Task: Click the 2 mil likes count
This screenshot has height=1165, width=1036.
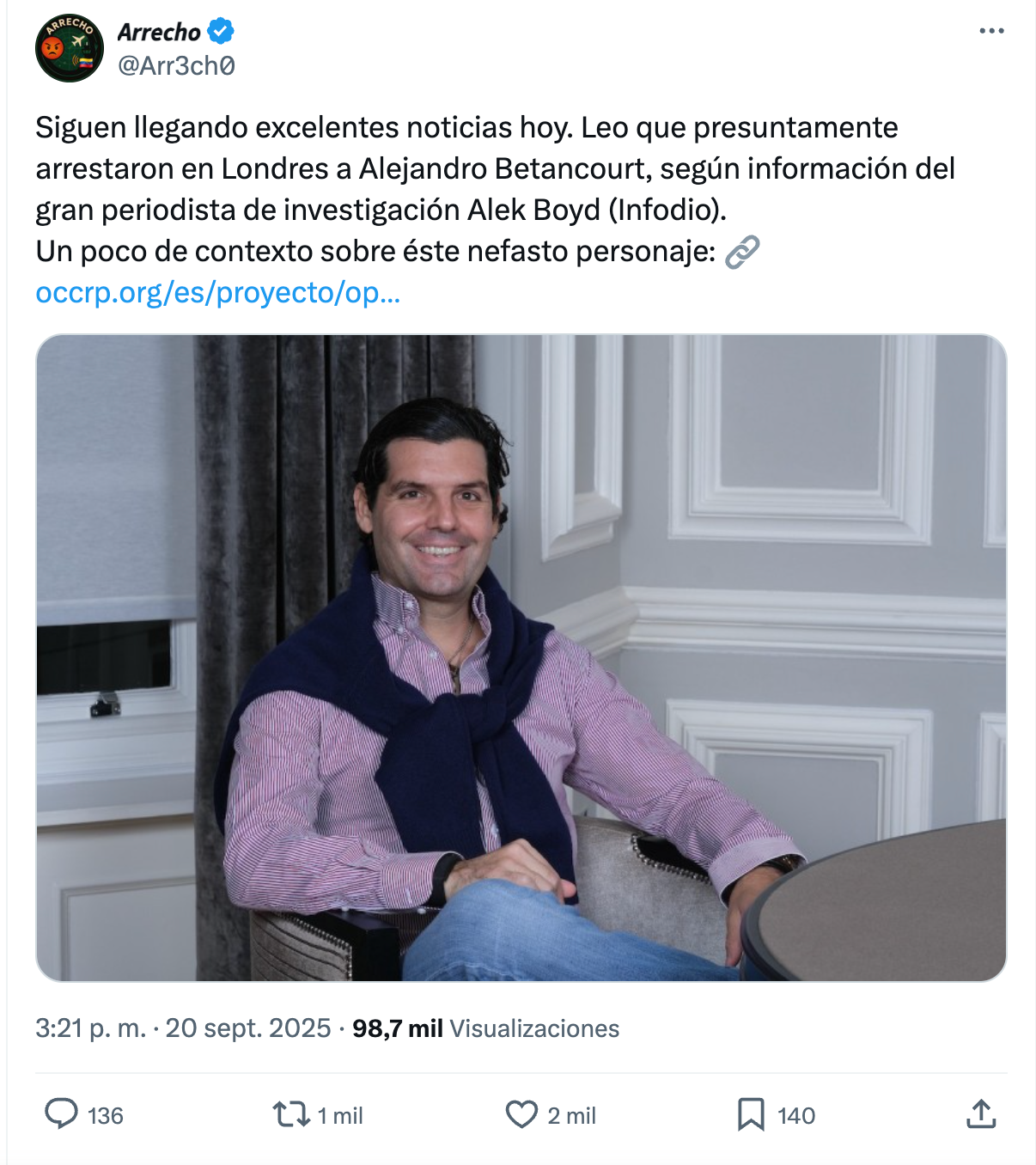Action: point(572,1115)
